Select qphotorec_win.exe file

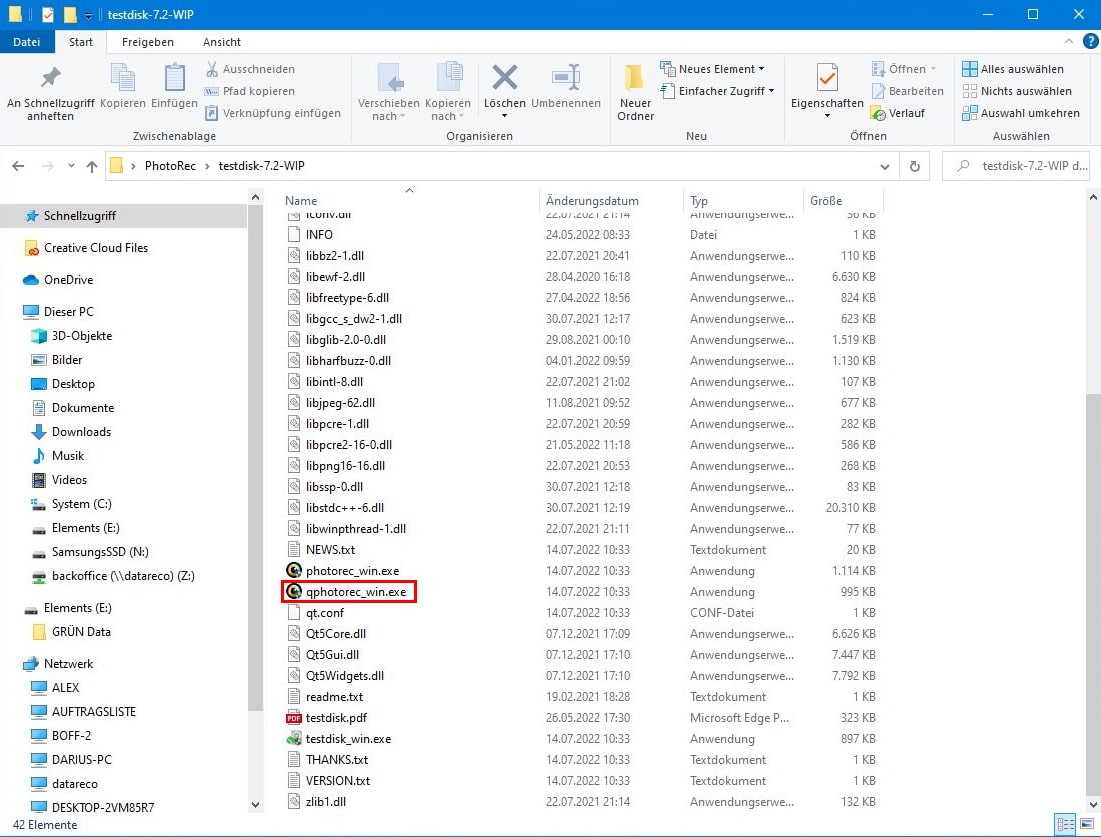pyautogui.click(x=355, y=592)
